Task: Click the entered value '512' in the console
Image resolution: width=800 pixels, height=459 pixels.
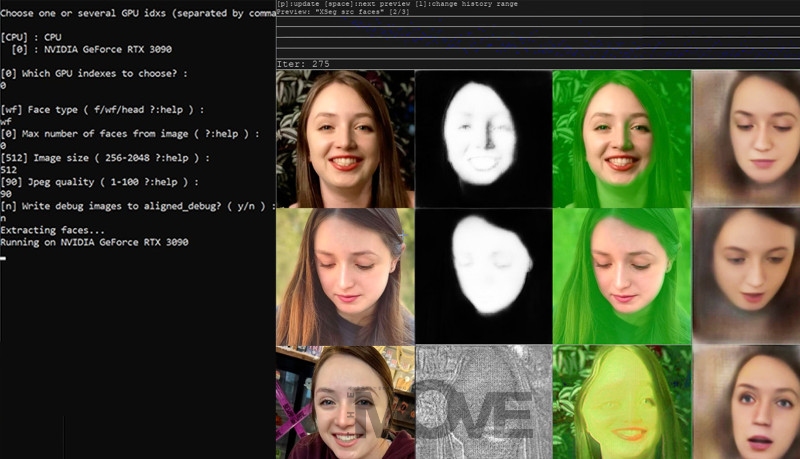Action: click(9, 170)
